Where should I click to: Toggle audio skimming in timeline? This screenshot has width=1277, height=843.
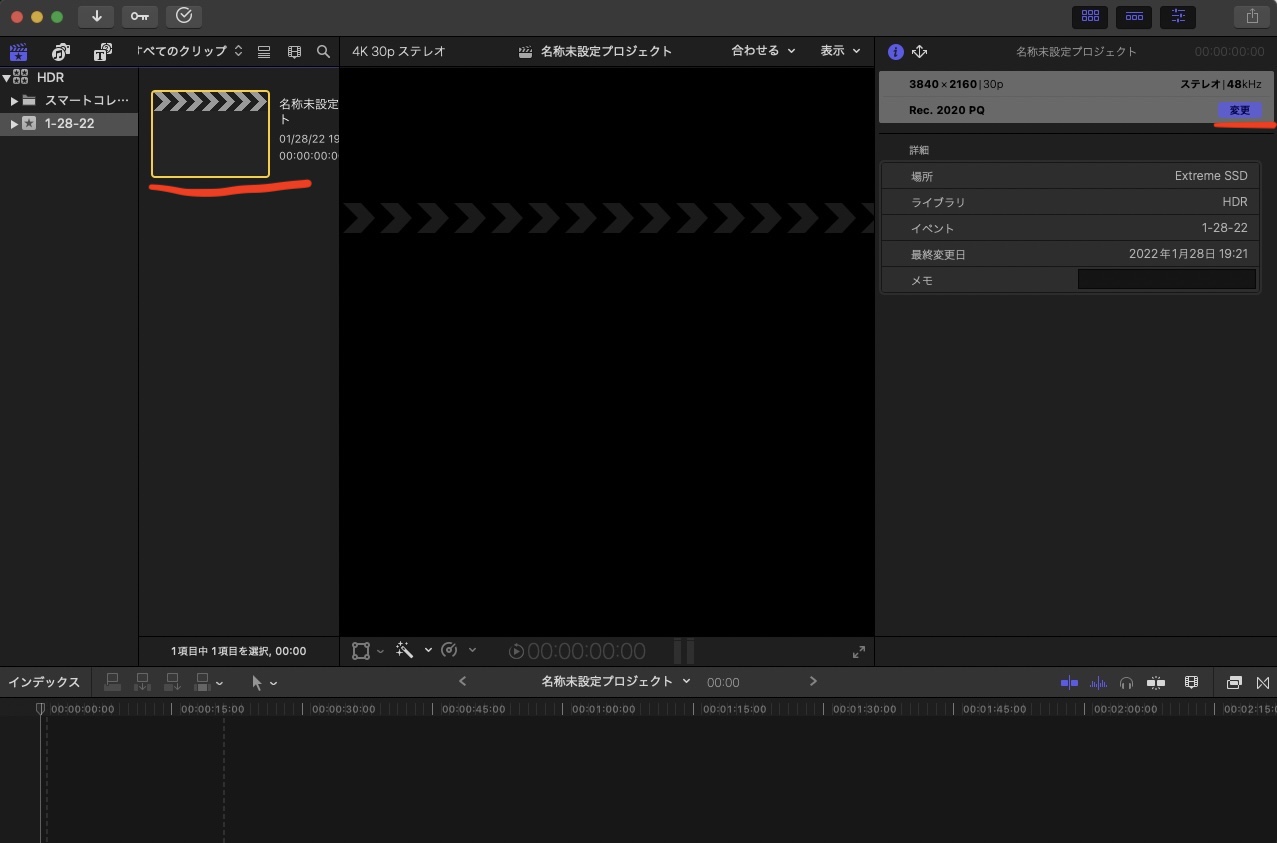1098,682
